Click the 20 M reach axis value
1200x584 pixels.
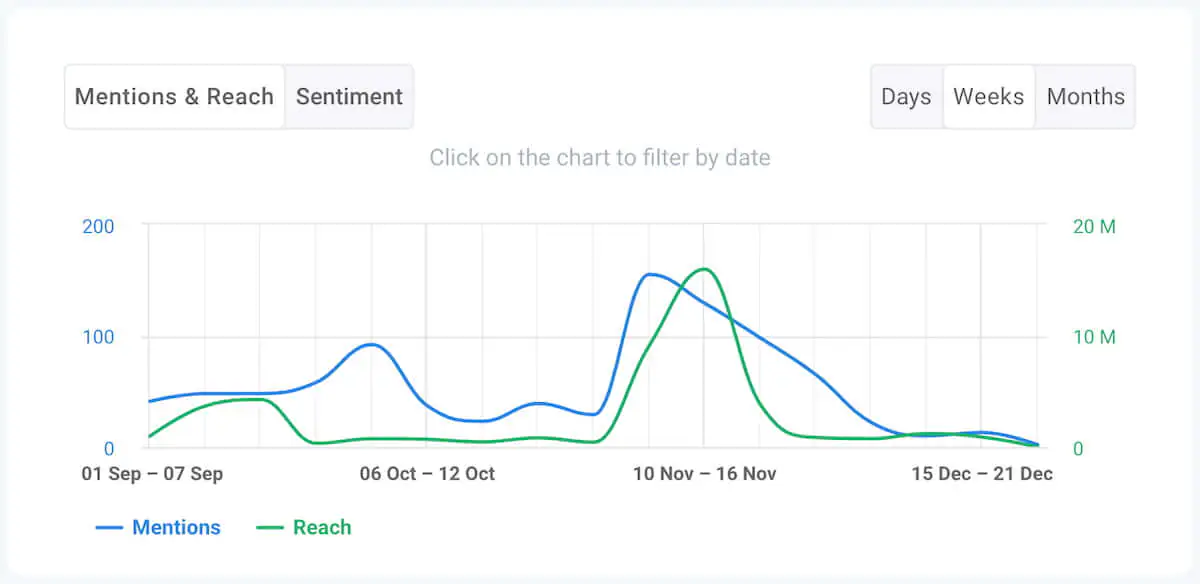point(1095,226)
